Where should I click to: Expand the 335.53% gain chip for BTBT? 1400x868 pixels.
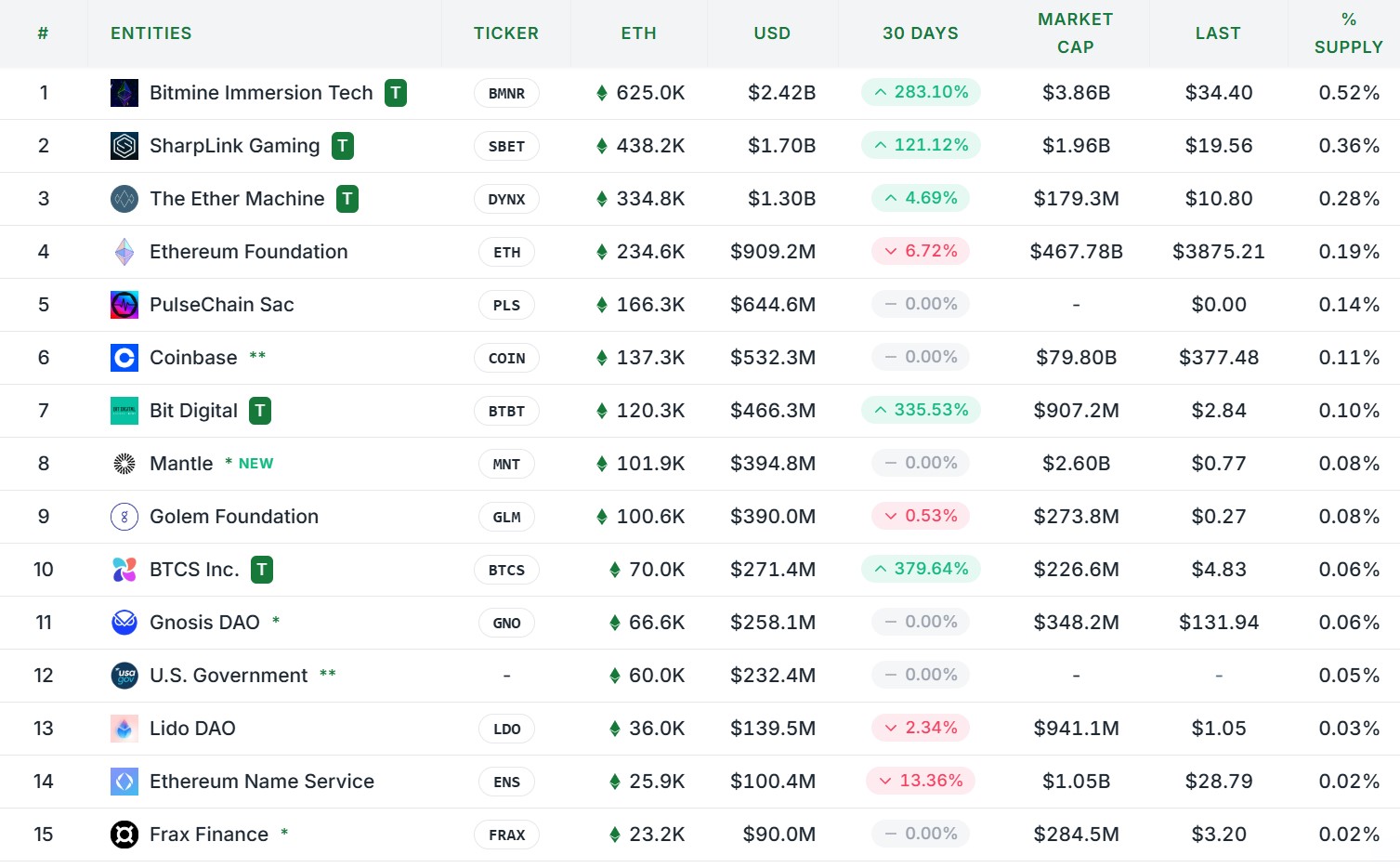click(x=920, y=410)
